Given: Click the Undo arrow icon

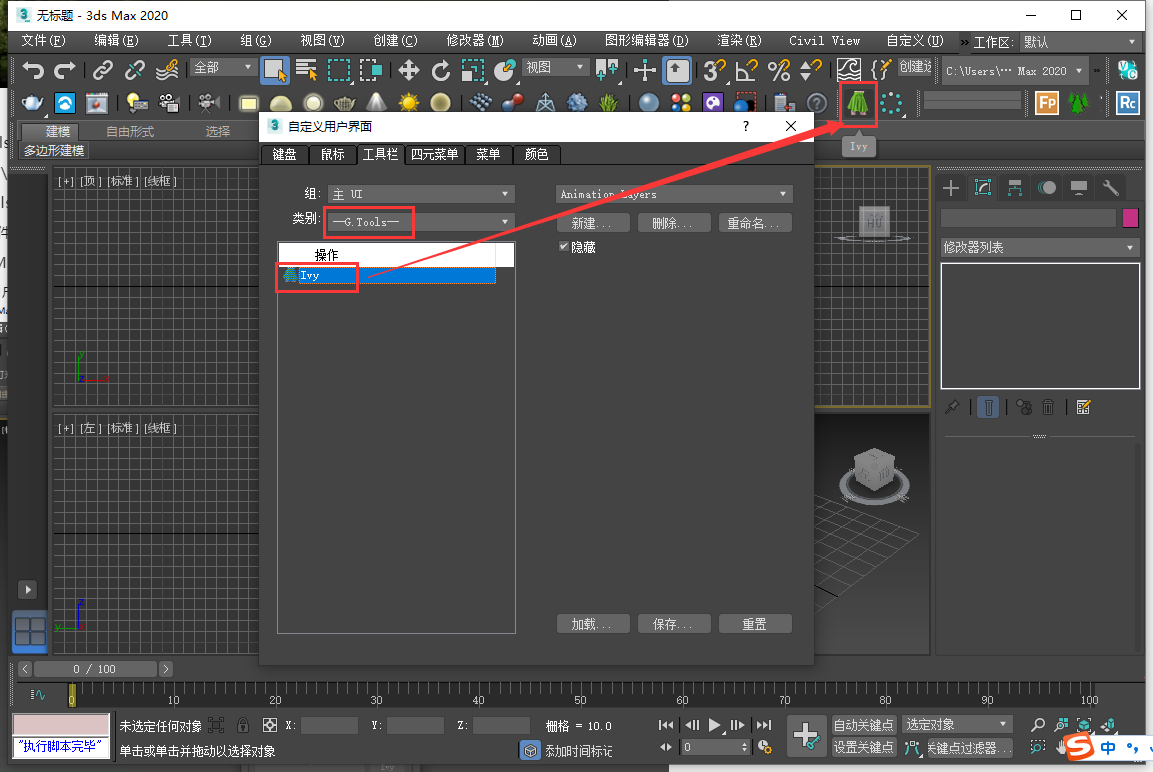Looking at the screenshot, I should (34, 70).
